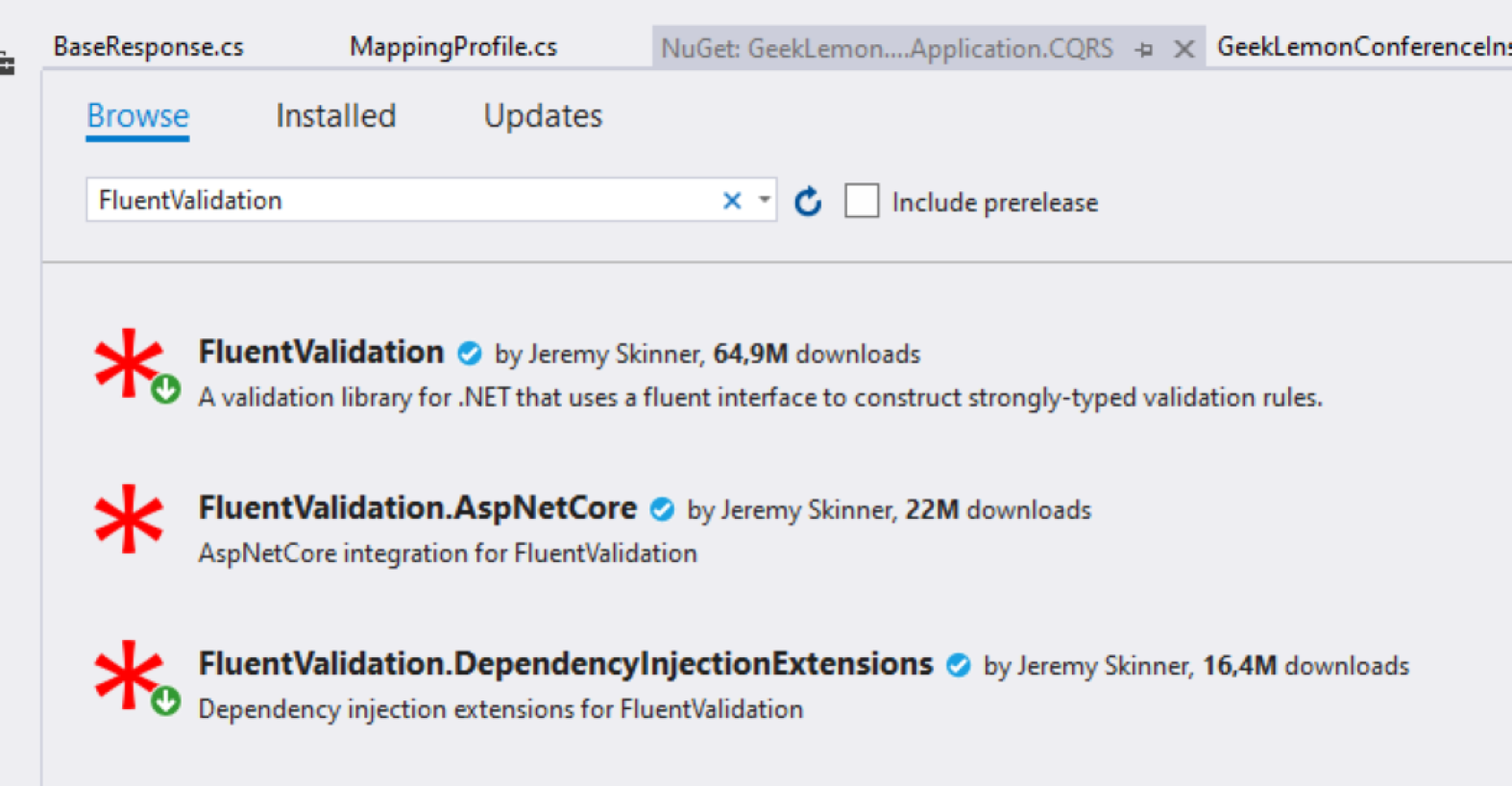Click the installed badge on DependencyInjectionExtensions
The image size is (1512, 786).
[166, 700]
